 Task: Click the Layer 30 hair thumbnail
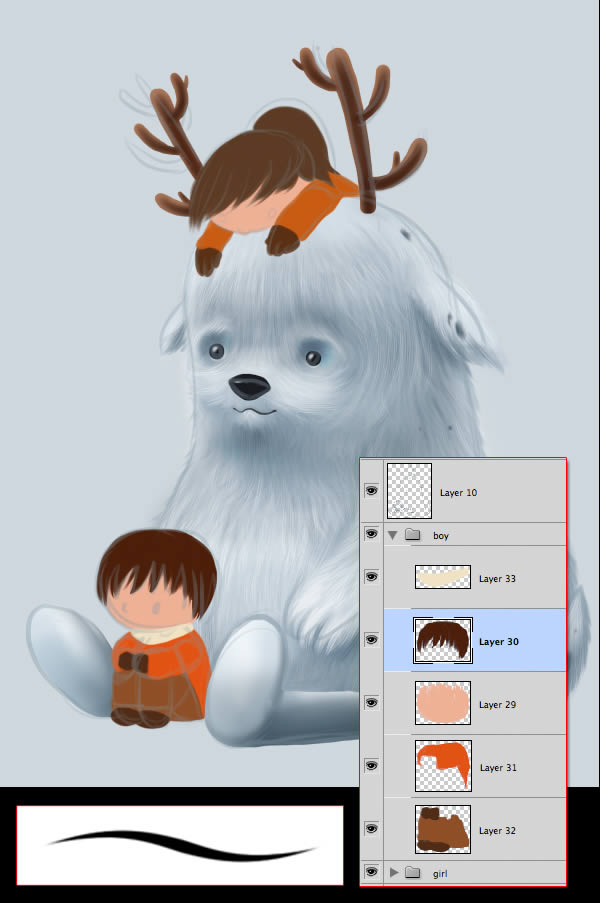[443, 640]
